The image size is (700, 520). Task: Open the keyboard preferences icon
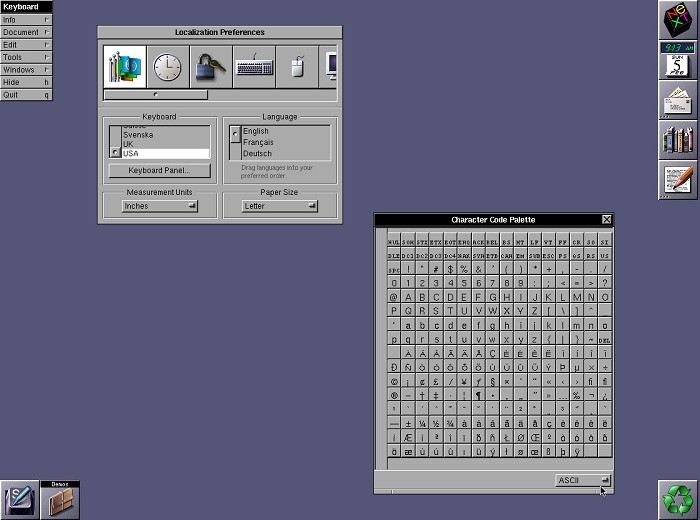(x=254, y=67)
